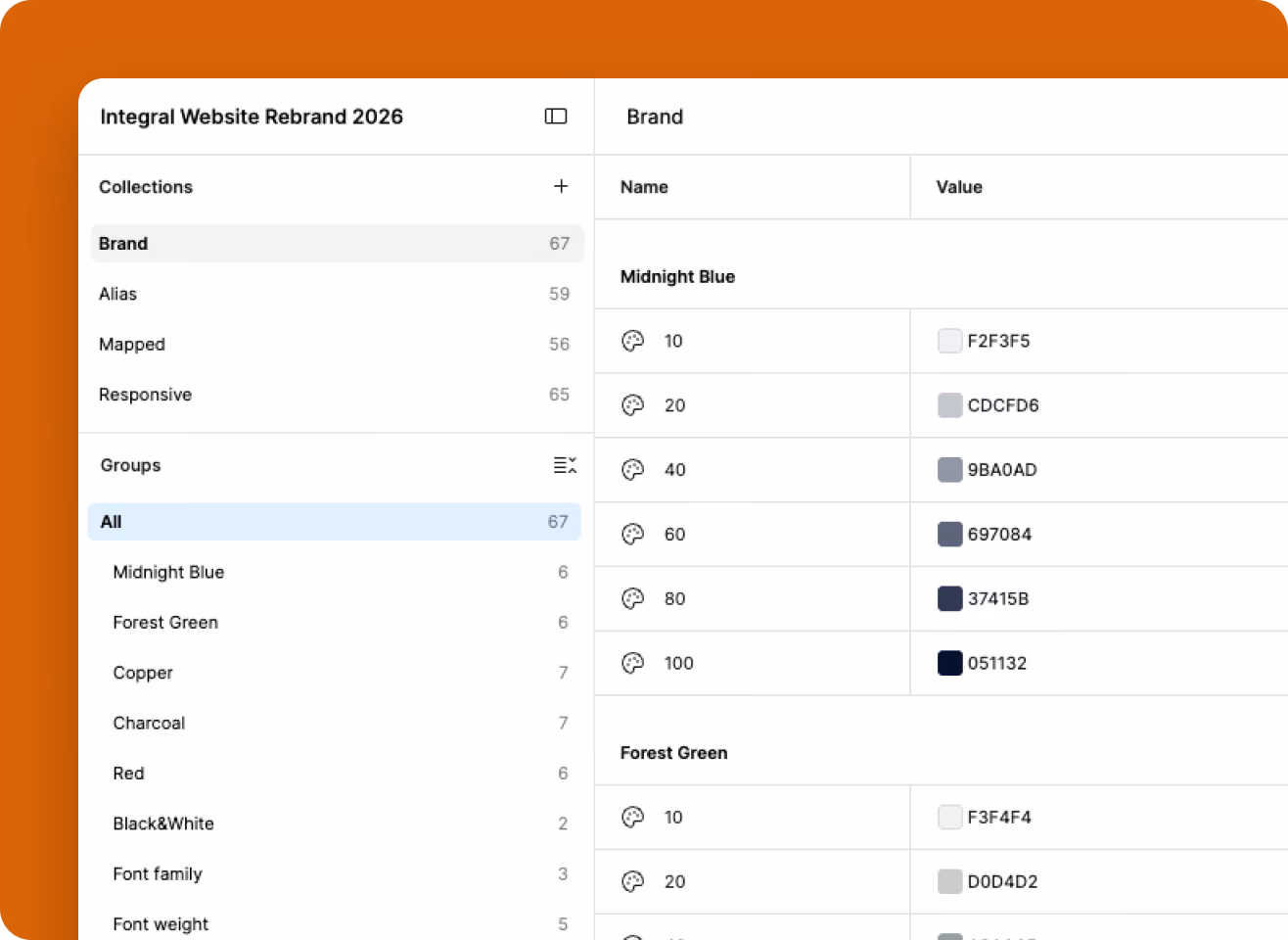Toggle the sidebar panel icon
Screen dimensions: 1288x940
coord(556,117)
